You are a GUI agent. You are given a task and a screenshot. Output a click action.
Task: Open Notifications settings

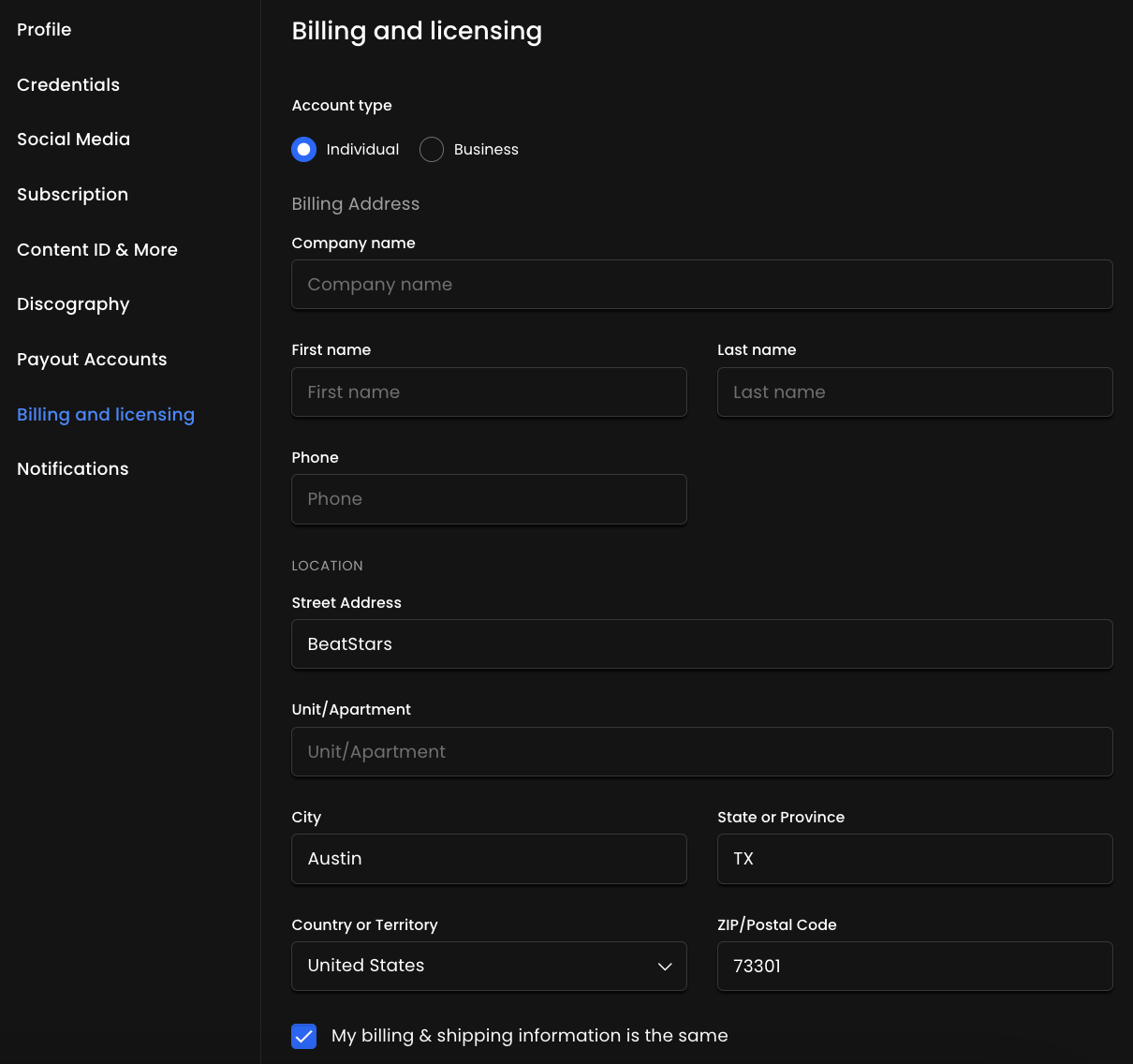[x=73, y=469]
